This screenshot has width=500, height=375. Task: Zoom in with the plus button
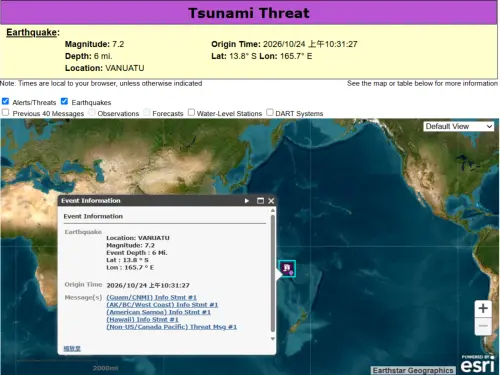[483, 308]
